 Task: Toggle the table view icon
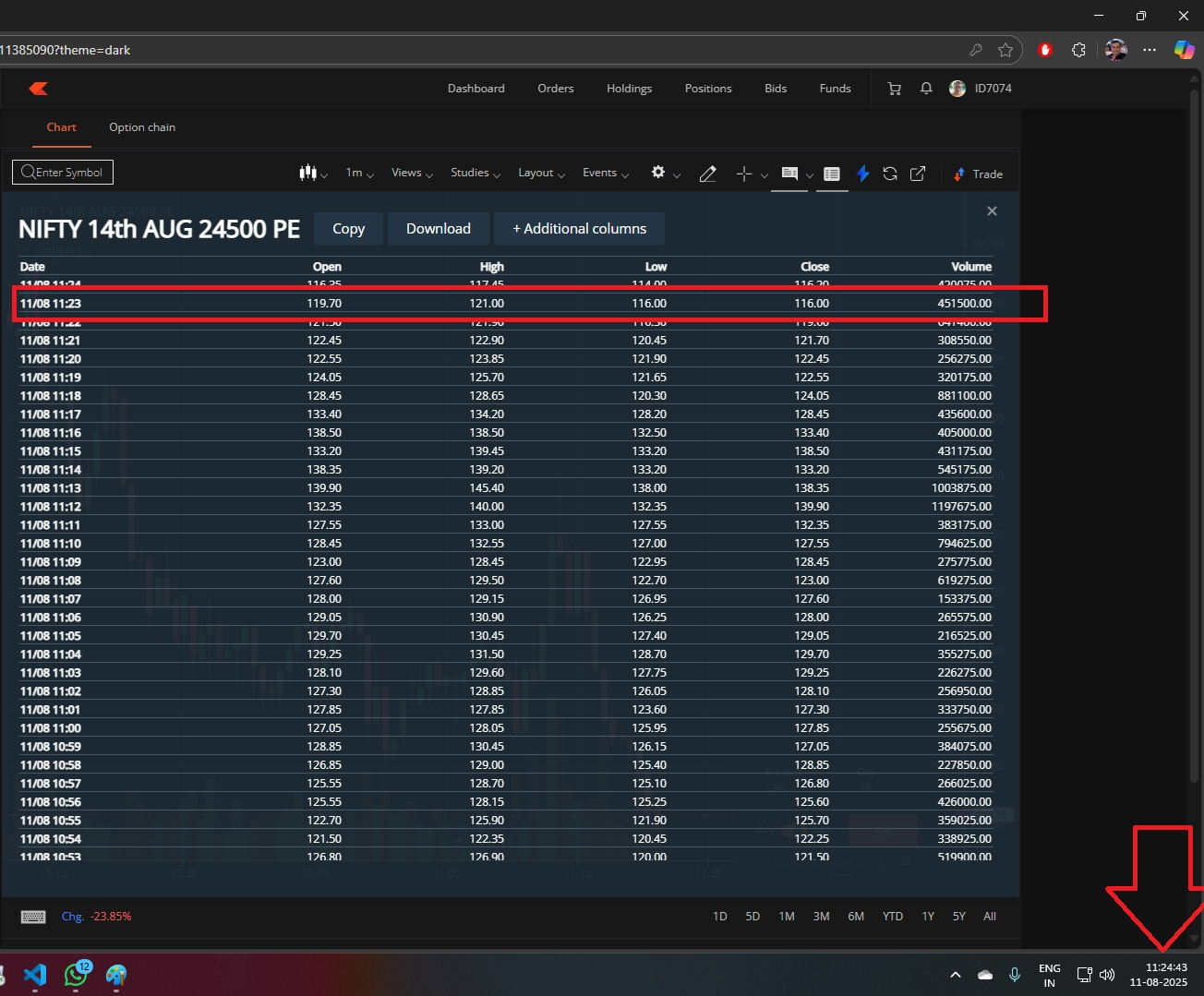pos(832,174)
